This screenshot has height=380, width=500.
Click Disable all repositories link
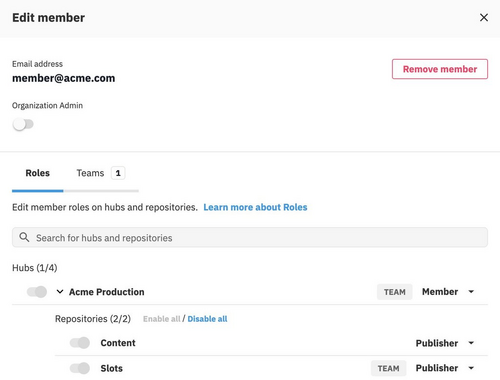point(207,319)
